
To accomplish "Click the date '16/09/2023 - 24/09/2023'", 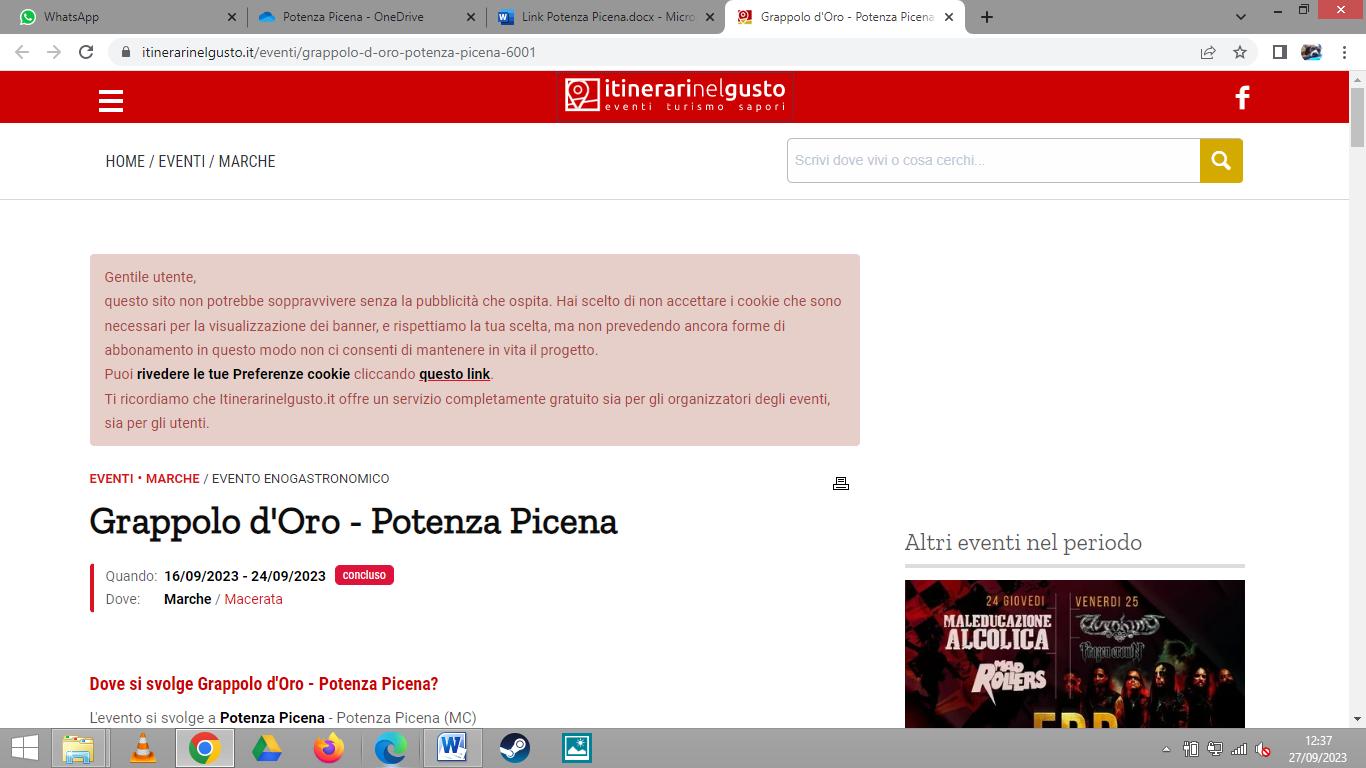I will tap(245, 576).
